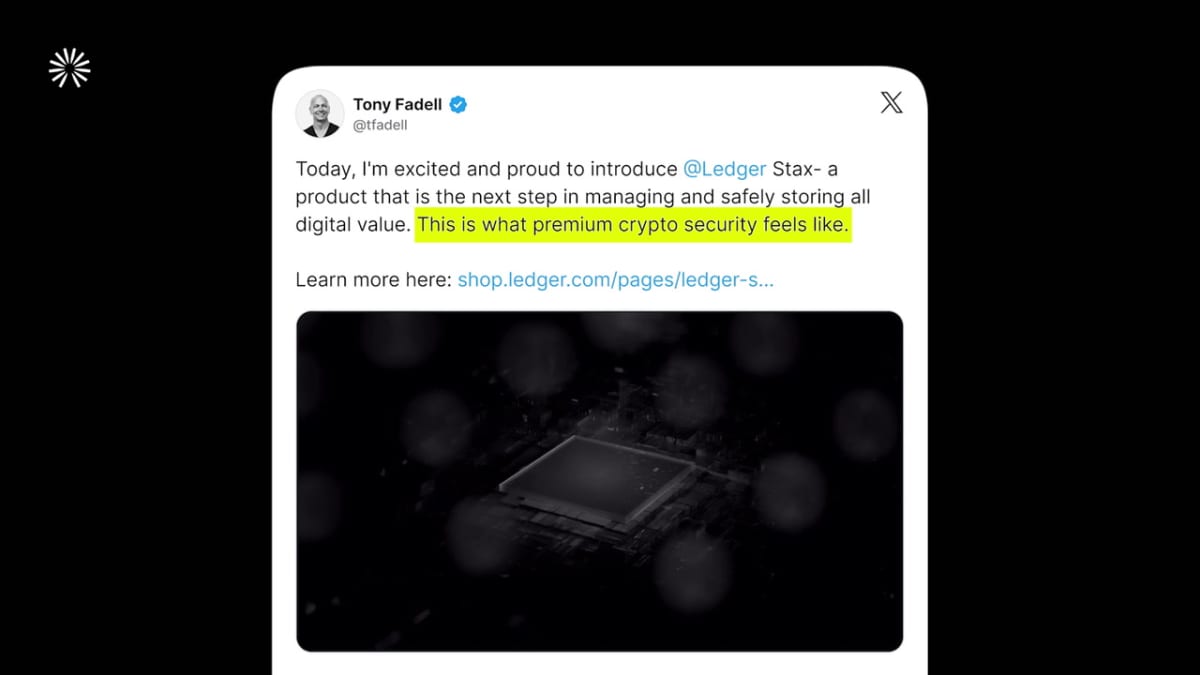
Task: Click the white sunburst logo
Action: click(x=69, y=68)
